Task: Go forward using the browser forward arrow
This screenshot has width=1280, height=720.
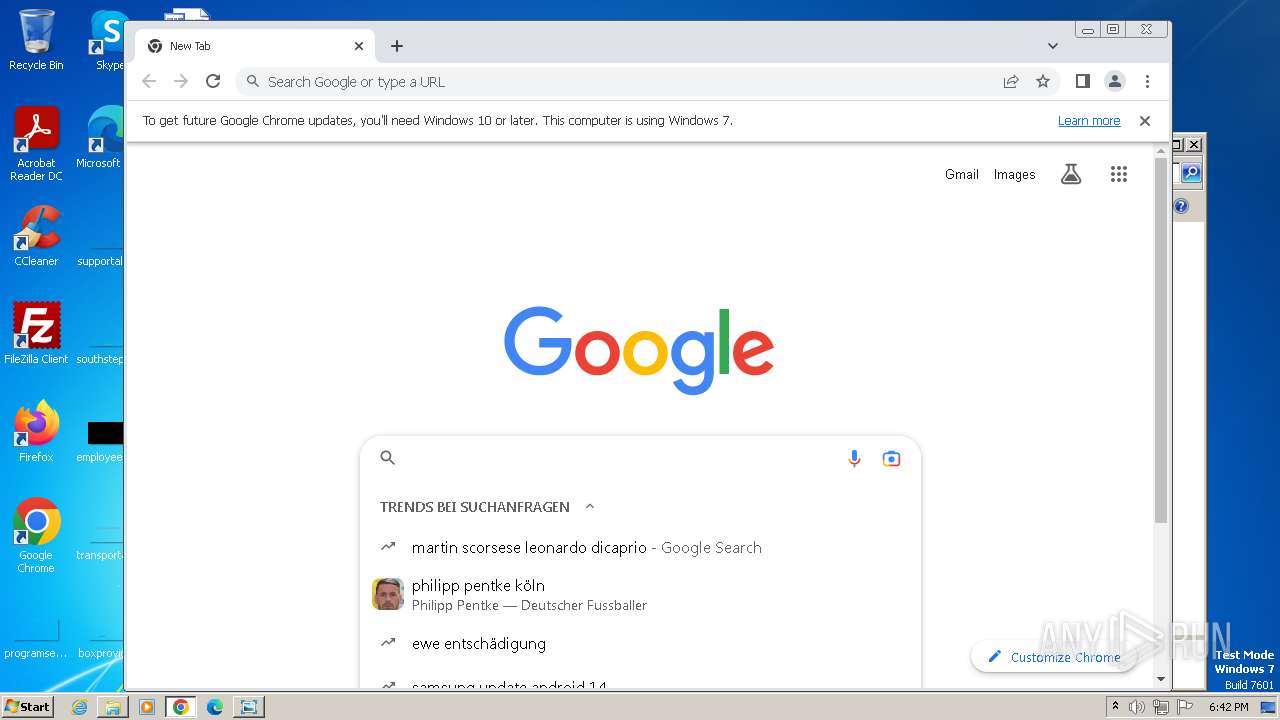Action: (x=181, y=81)
